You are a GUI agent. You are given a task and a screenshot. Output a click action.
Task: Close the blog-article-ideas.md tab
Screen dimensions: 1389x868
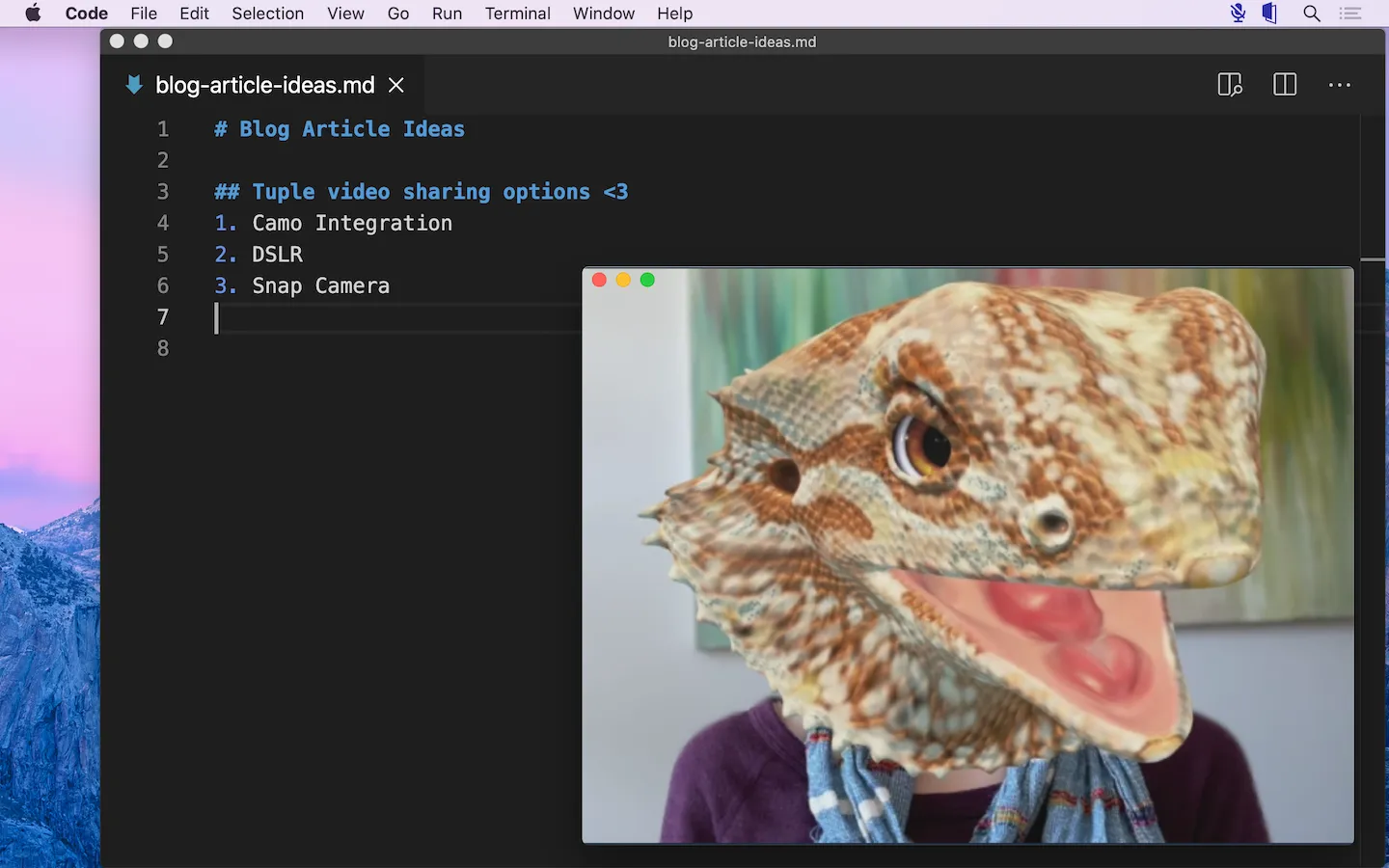click(x=395, y=85)
